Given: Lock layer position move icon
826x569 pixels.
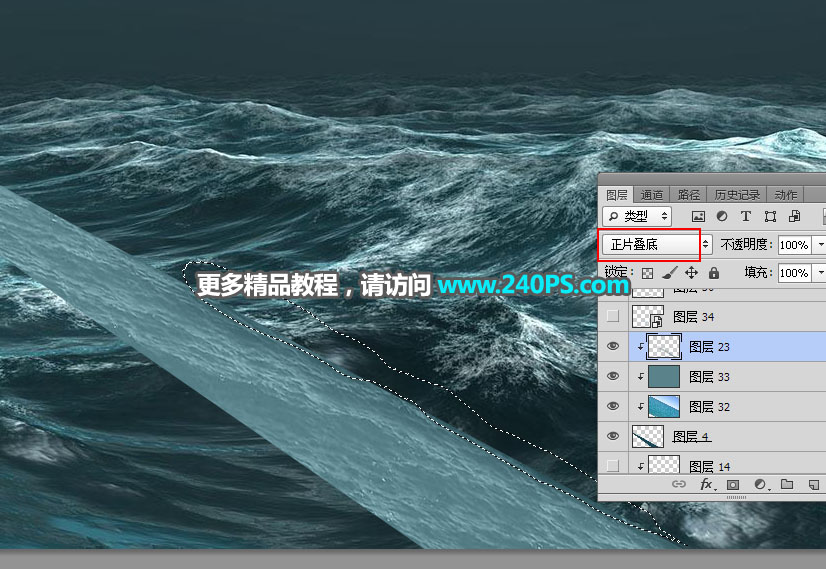Looking at the screenshot, I should (691, 272).
